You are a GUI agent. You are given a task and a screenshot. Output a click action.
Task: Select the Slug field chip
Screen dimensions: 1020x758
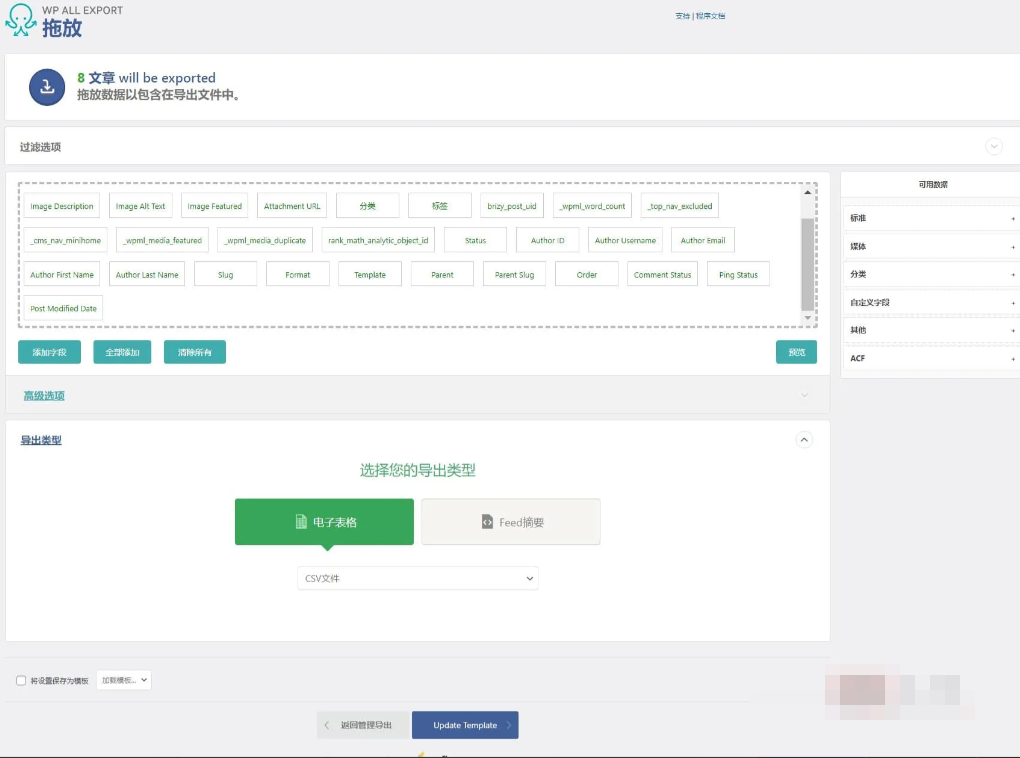[226, 275]
